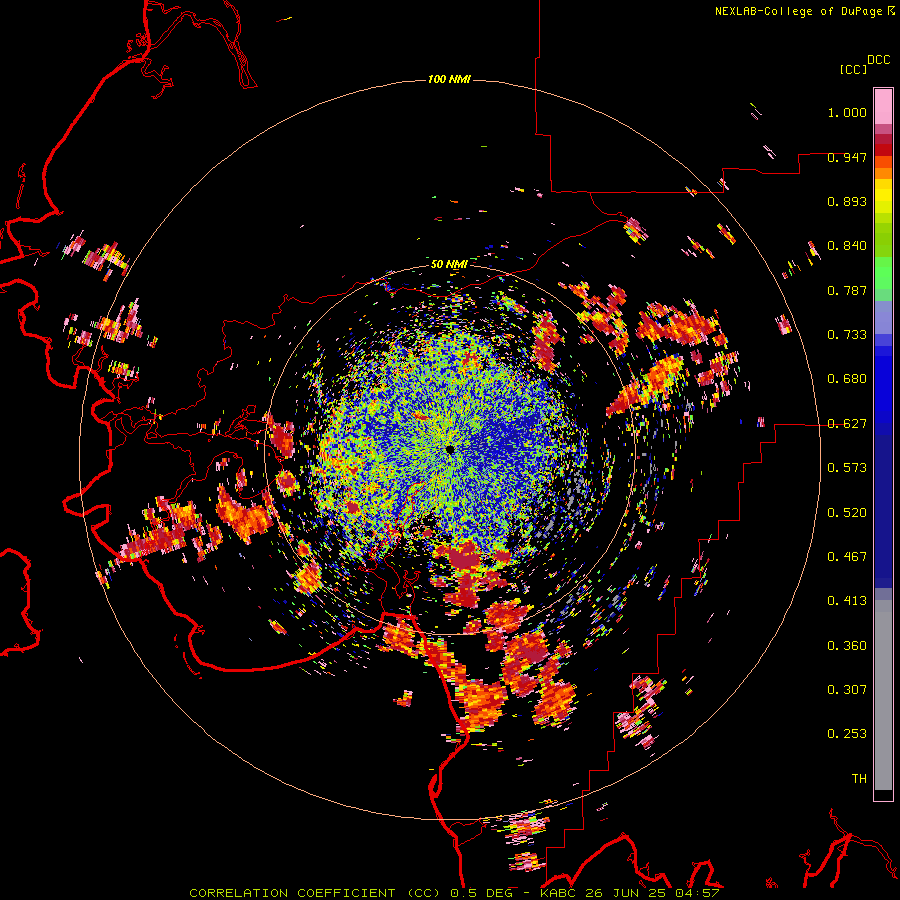Click the 0.307 scale value
This screenshot has height=900, width=900.
(x=847, y=690)
